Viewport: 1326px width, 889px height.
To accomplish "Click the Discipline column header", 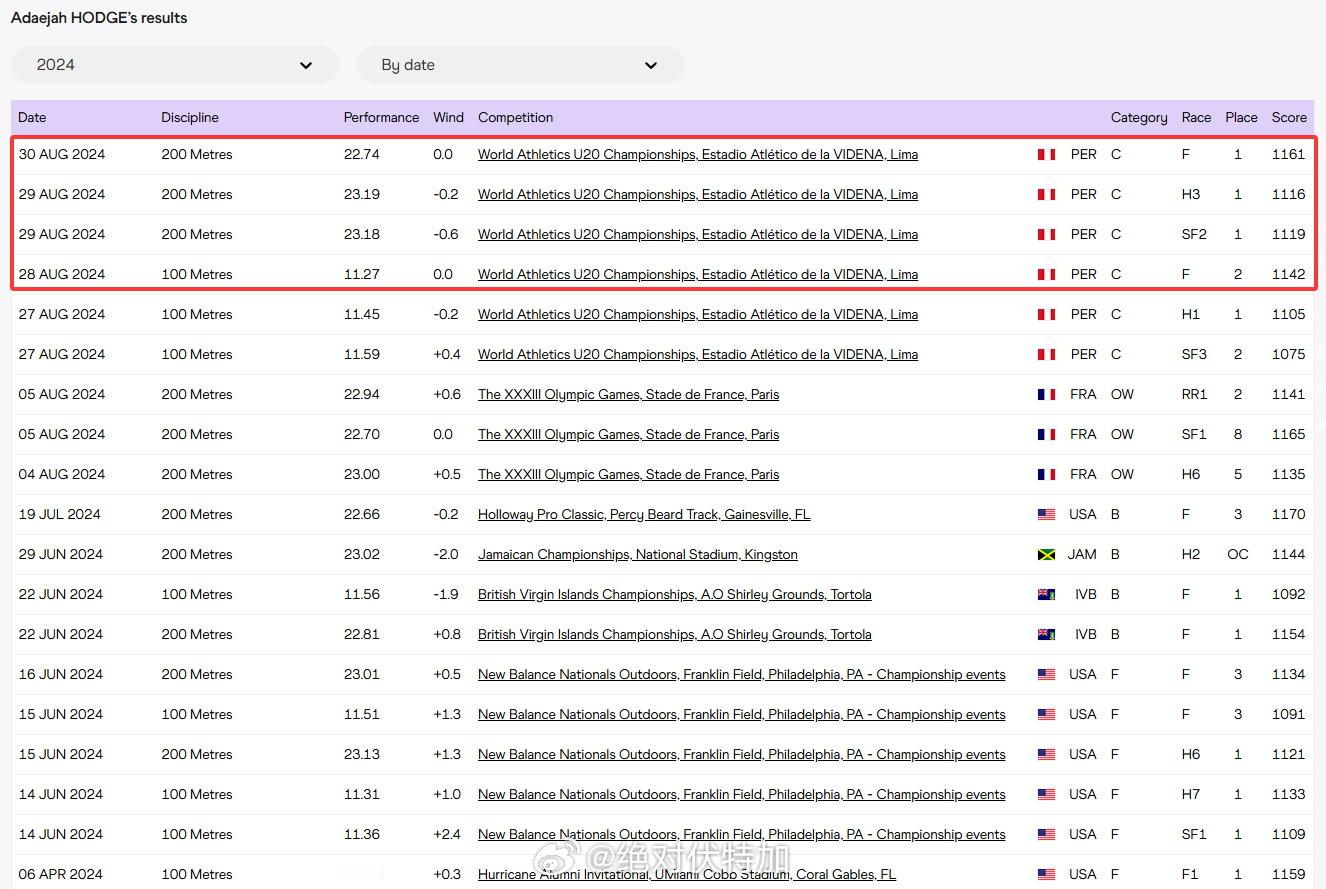I will tap(190, 117).
